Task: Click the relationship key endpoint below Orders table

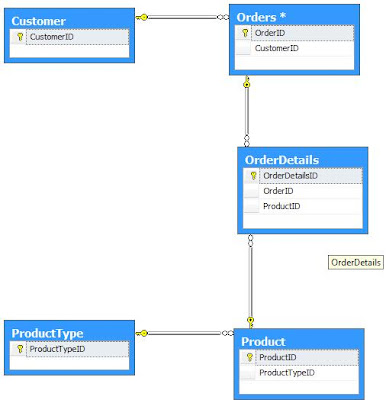Action: point(246,82)
